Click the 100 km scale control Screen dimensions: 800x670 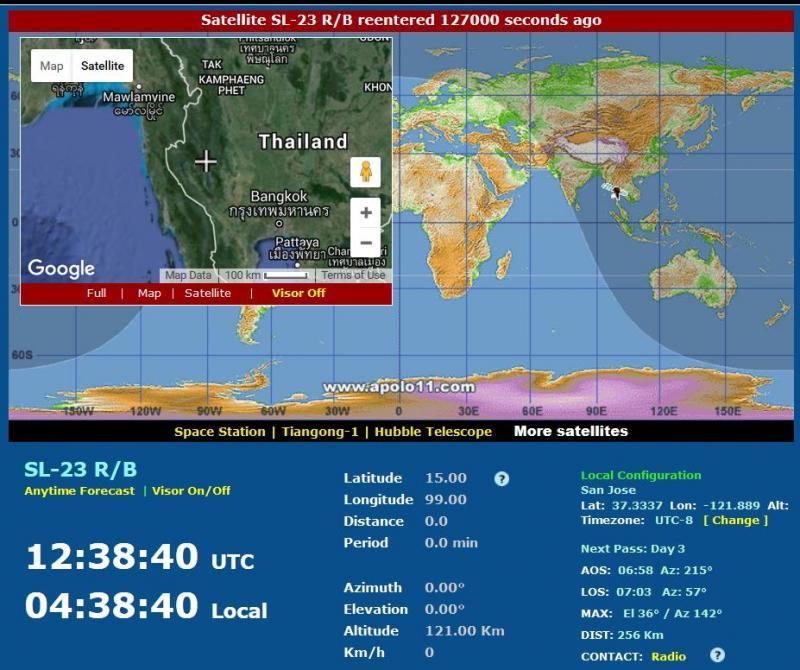tap(266, 275)
